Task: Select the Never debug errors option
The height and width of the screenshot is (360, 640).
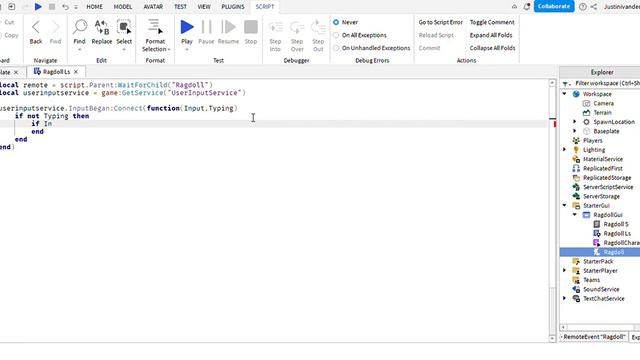Action: click(336, 22)
